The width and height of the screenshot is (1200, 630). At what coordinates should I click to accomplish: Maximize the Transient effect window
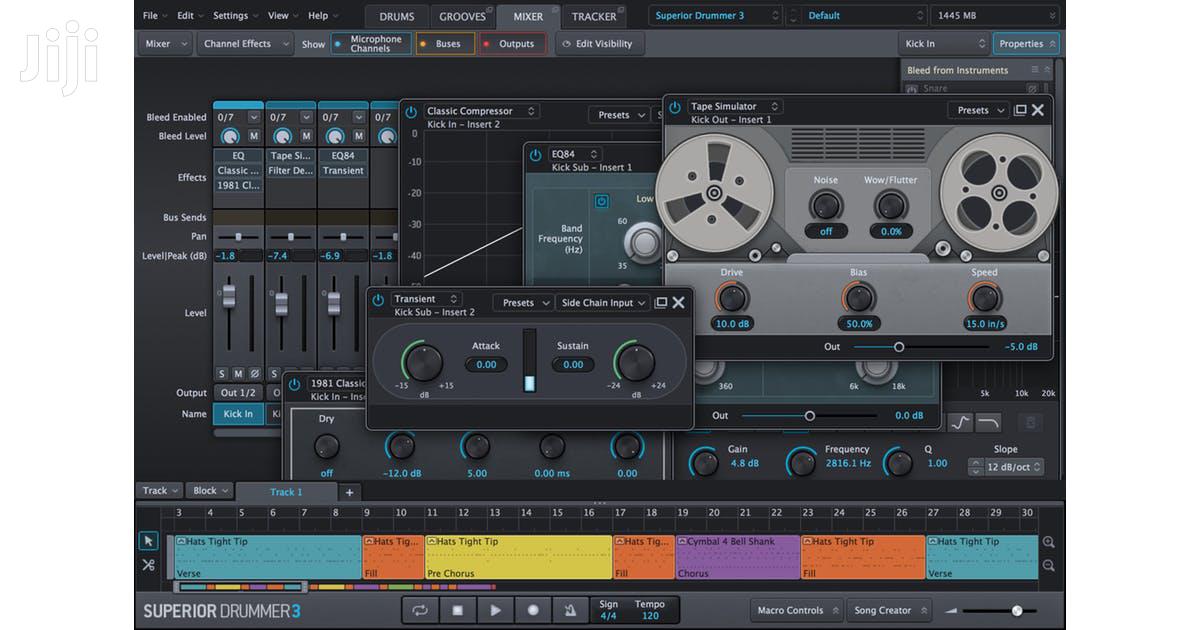(x=661, y=302)
